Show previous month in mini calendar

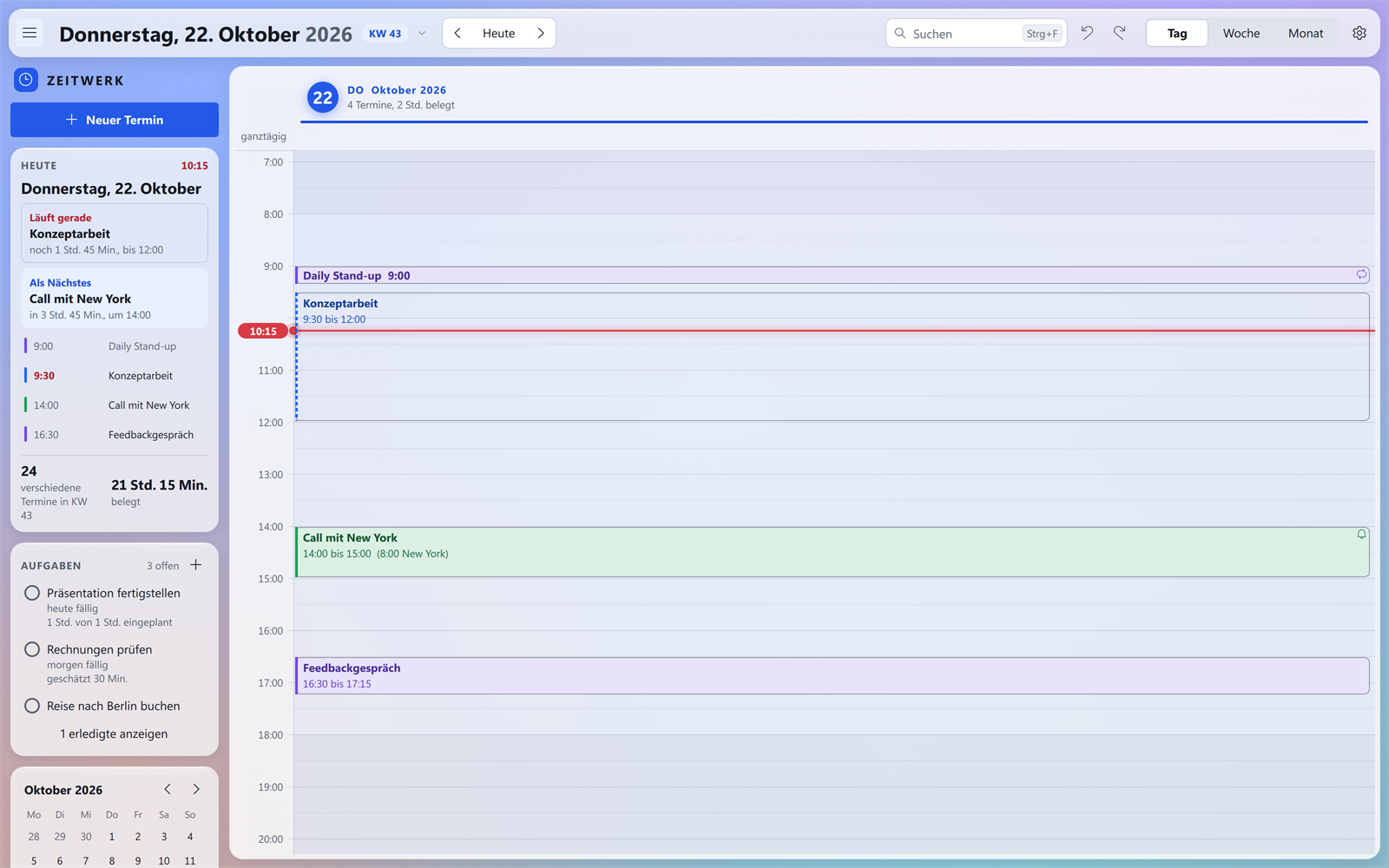pos(168,789)
